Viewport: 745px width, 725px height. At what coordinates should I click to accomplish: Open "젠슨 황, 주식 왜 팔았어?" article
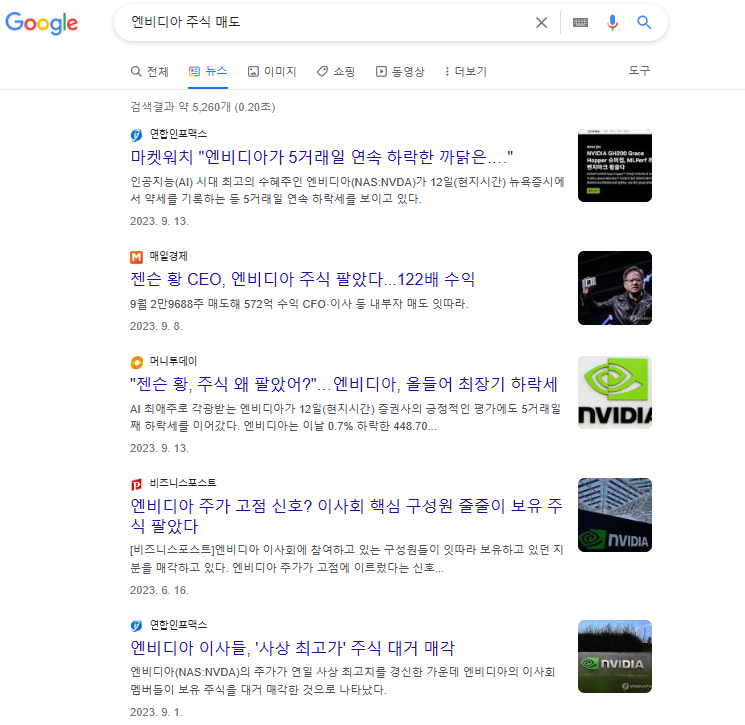[344, 384]
